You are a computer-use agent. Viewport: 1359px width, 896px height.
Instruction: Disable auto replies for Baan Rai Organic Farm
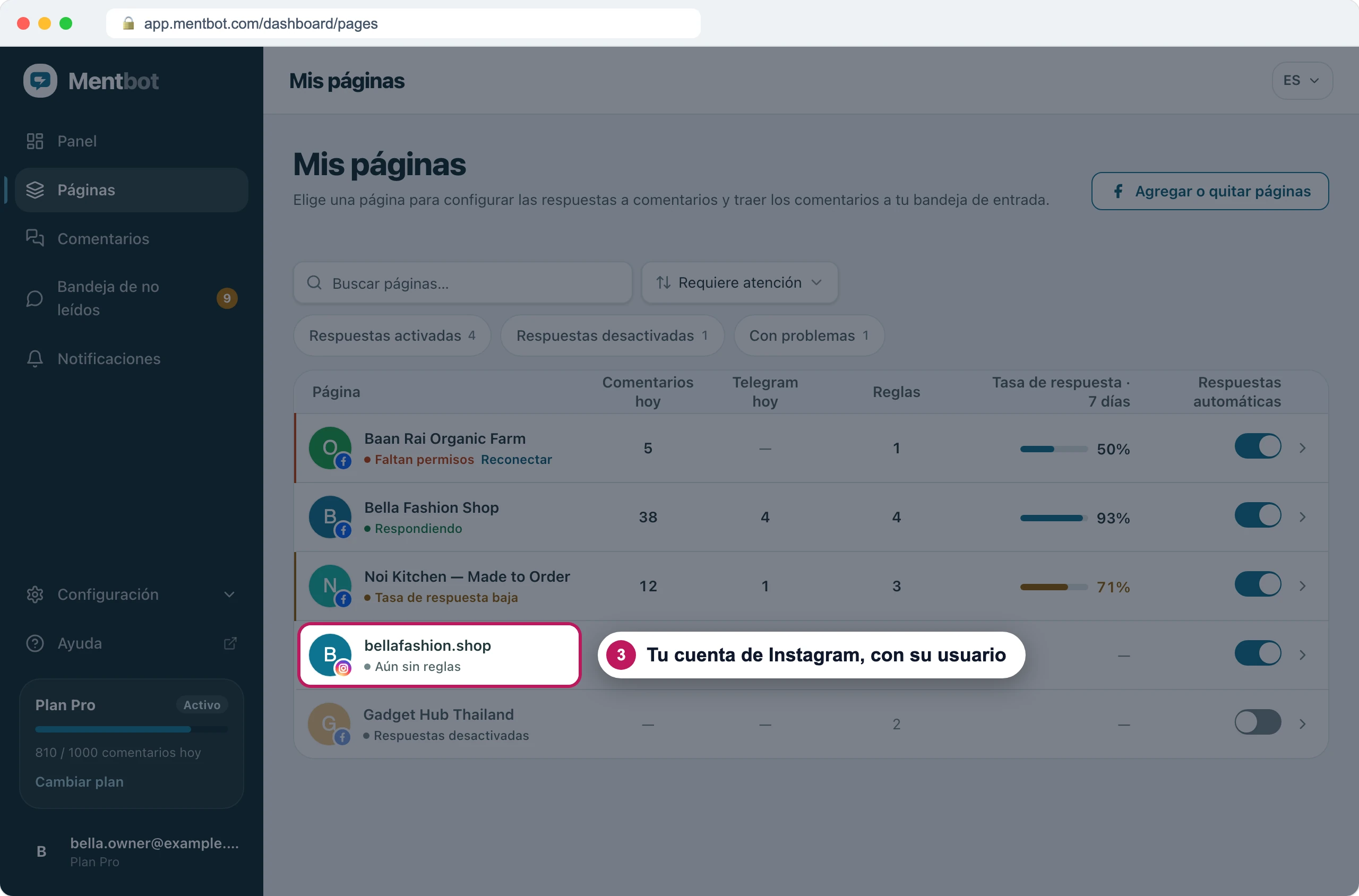[1258, 446]
